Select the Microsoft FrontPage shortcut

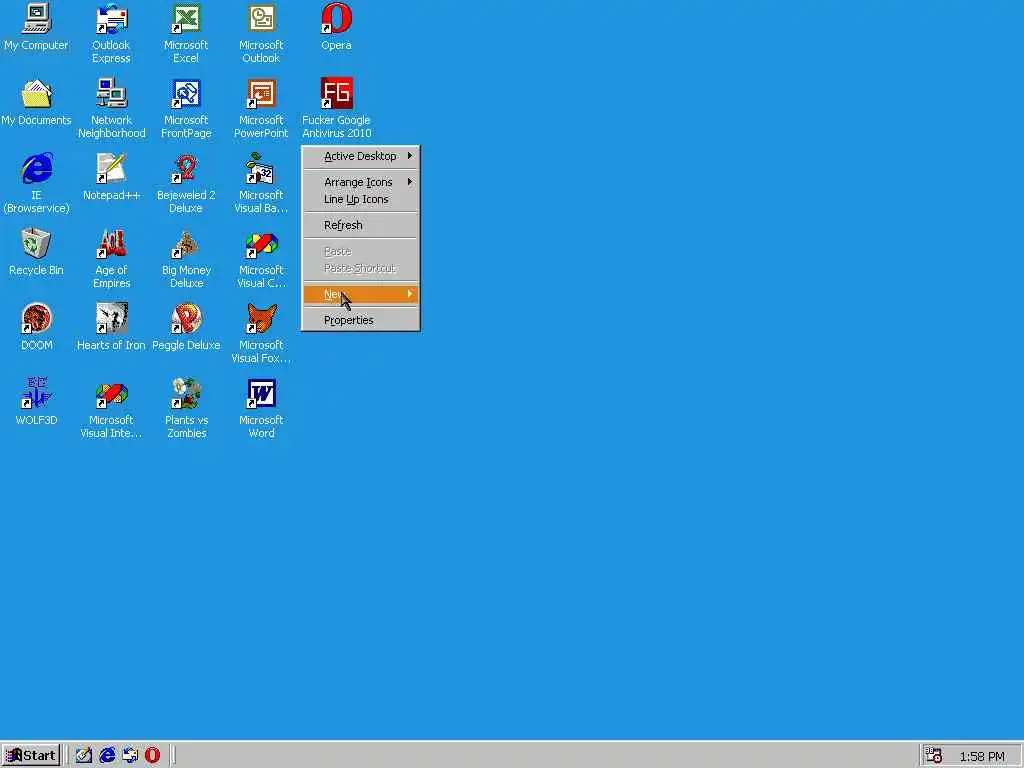pos(186,108)
